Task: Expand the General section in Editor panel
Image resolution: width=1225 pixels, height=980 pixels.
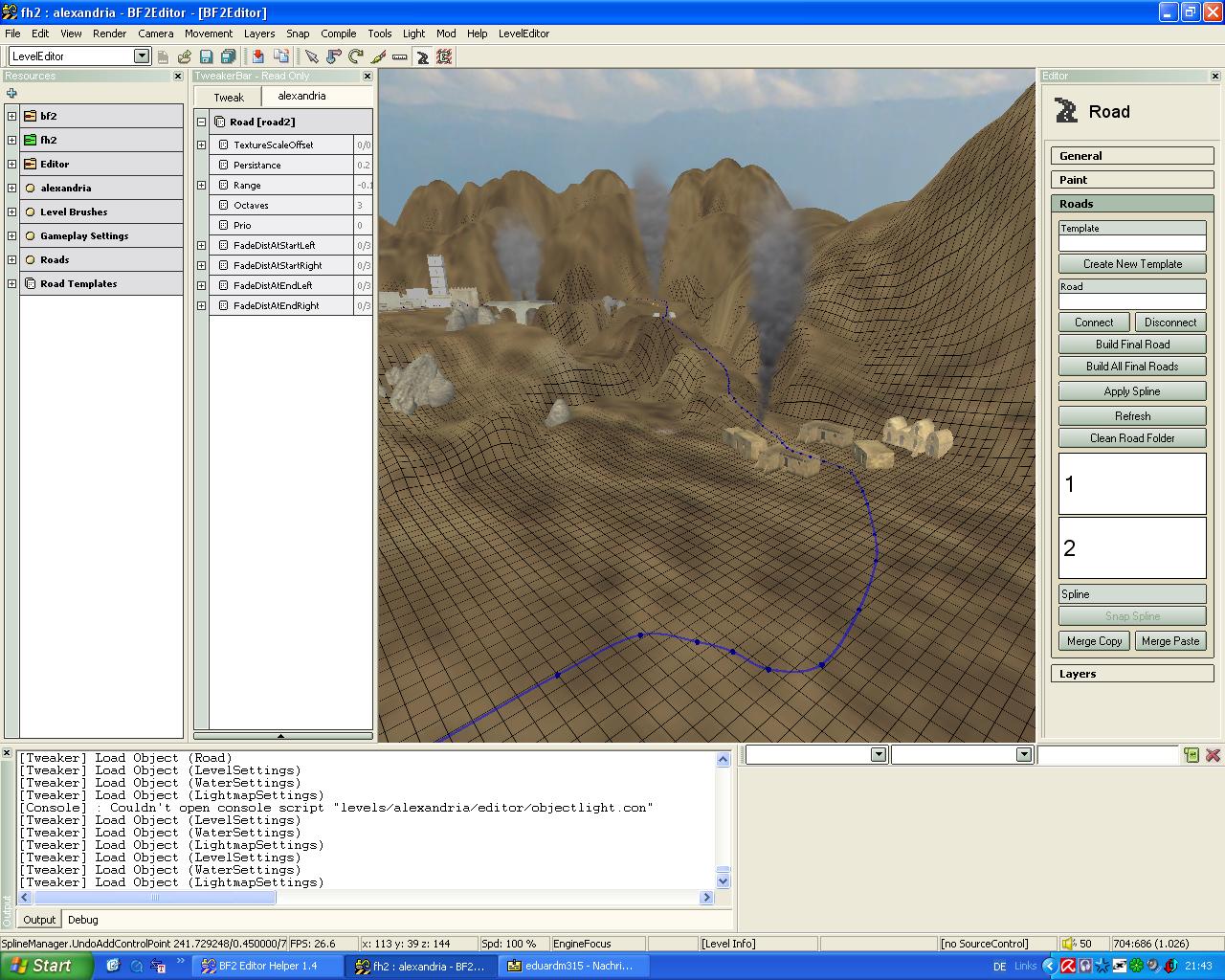Action: pos(1132,156)
